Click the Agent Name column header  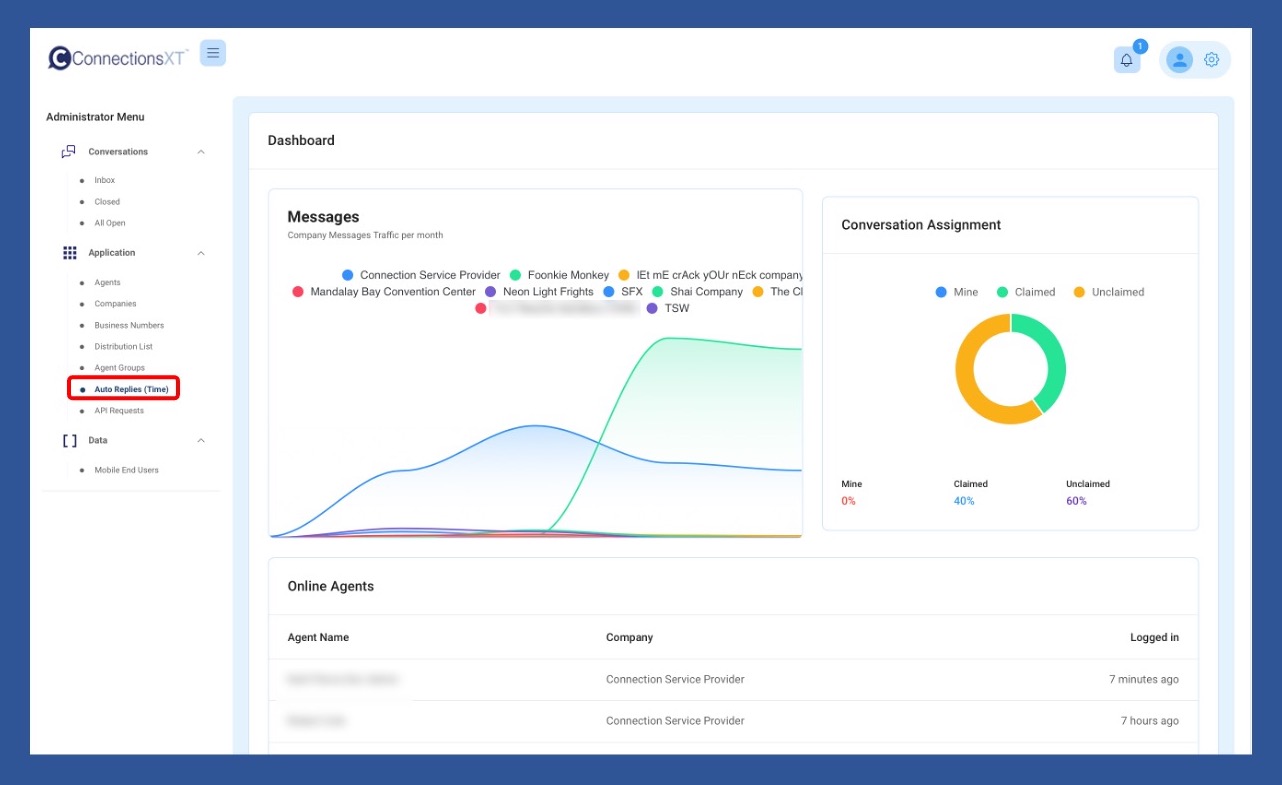click(x=318, y=638)
